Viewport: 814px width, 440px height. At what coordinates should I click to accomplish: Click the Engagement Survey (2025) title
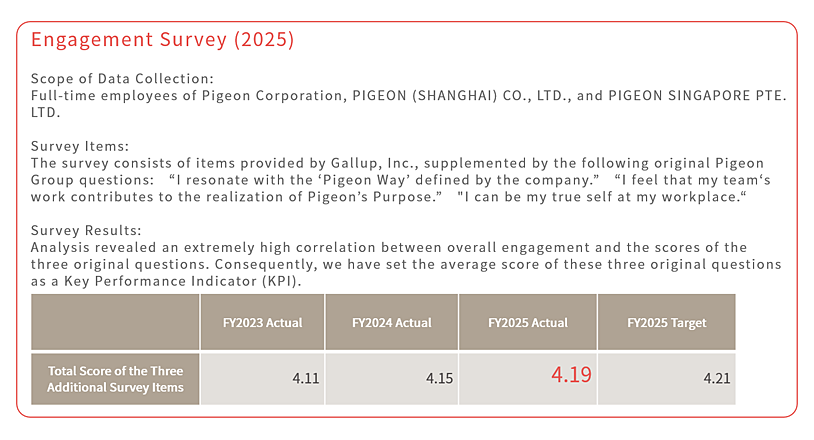point(162,41)
